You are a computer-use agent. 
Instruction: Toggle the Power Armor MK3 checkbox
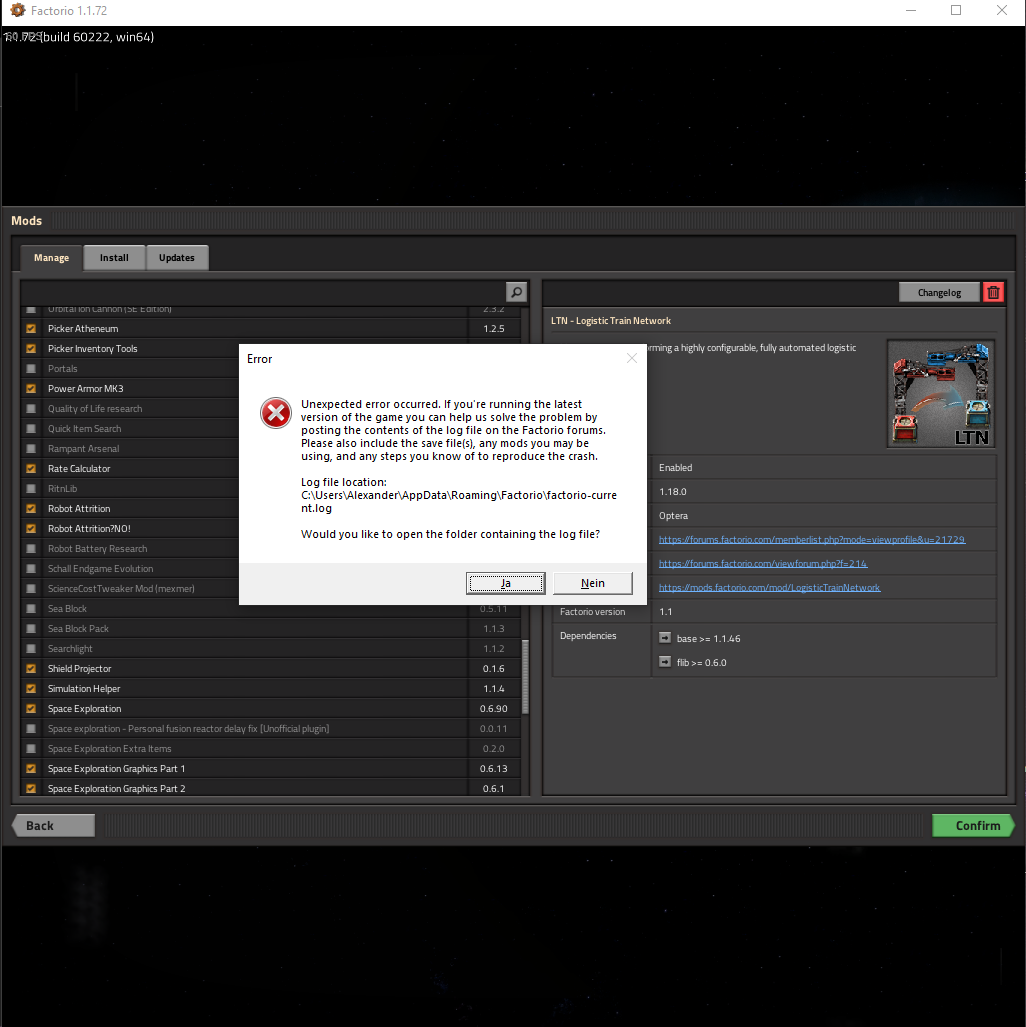pyautogui.click(x=31, y=388)
